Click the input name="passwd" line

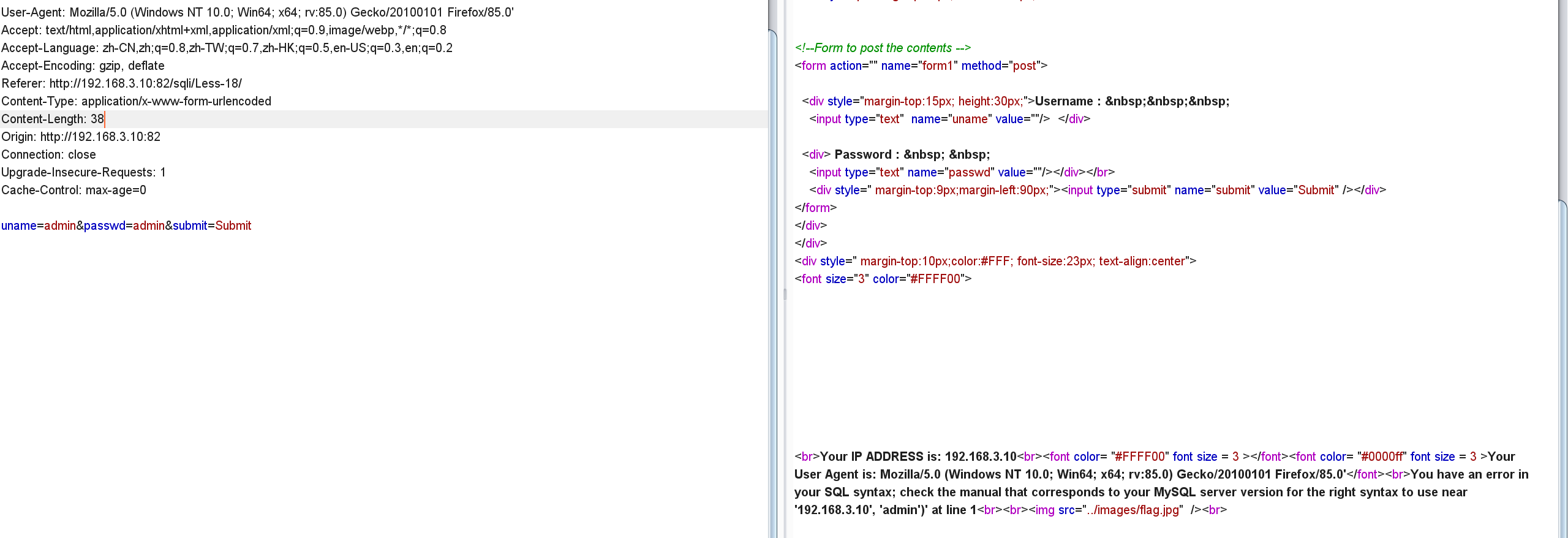[962, 172]
